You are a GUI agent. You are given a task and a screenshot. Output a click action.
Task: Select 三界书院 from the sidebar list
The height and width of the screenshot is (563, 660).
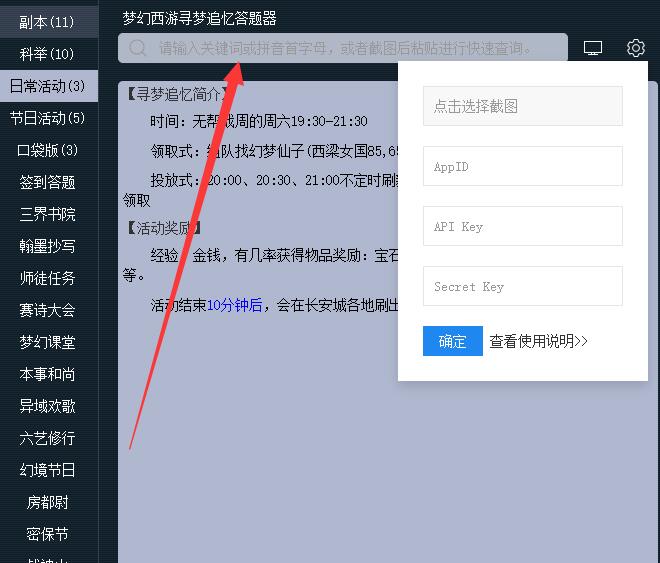(47, 214)
